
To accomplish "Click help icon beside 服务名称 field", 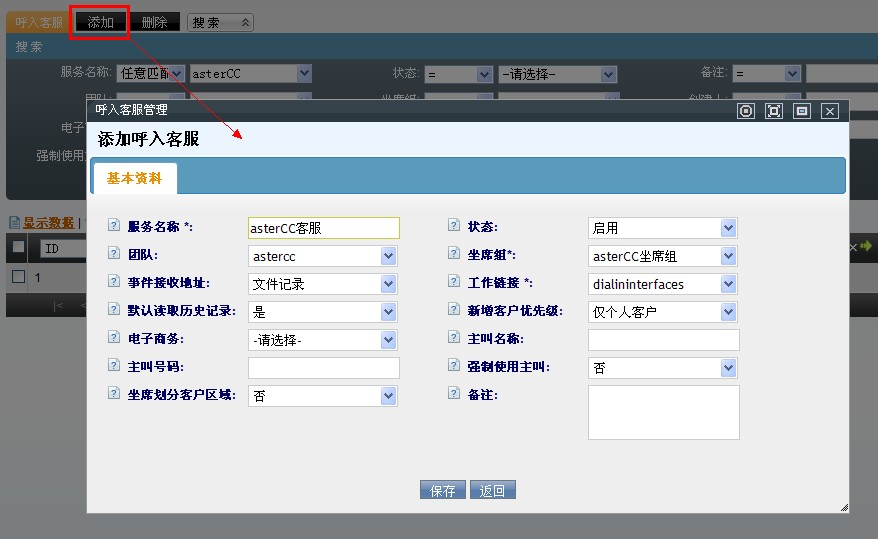I will 114,227.
